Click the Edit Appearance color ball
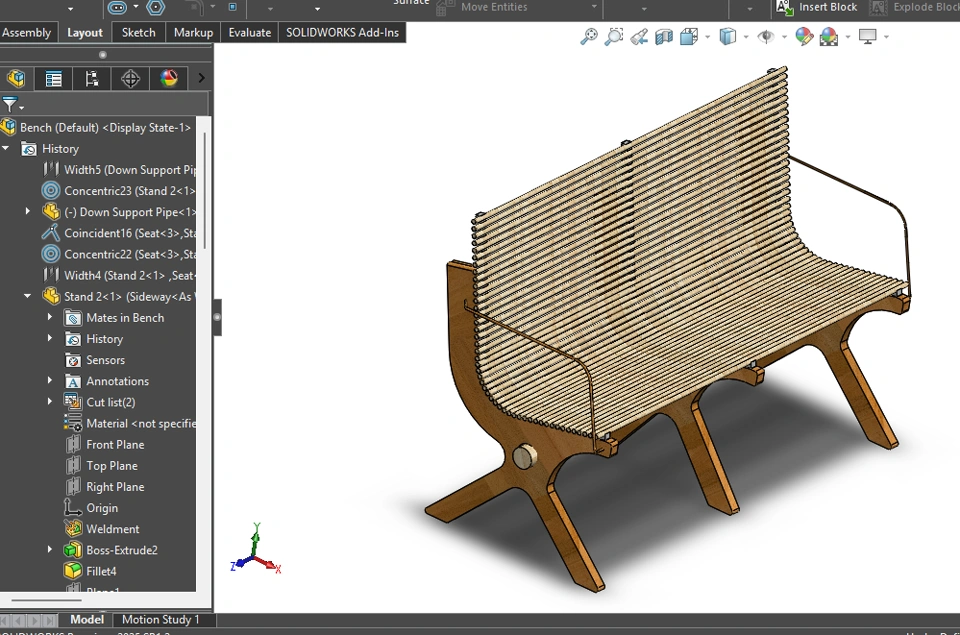 (804, 37)
